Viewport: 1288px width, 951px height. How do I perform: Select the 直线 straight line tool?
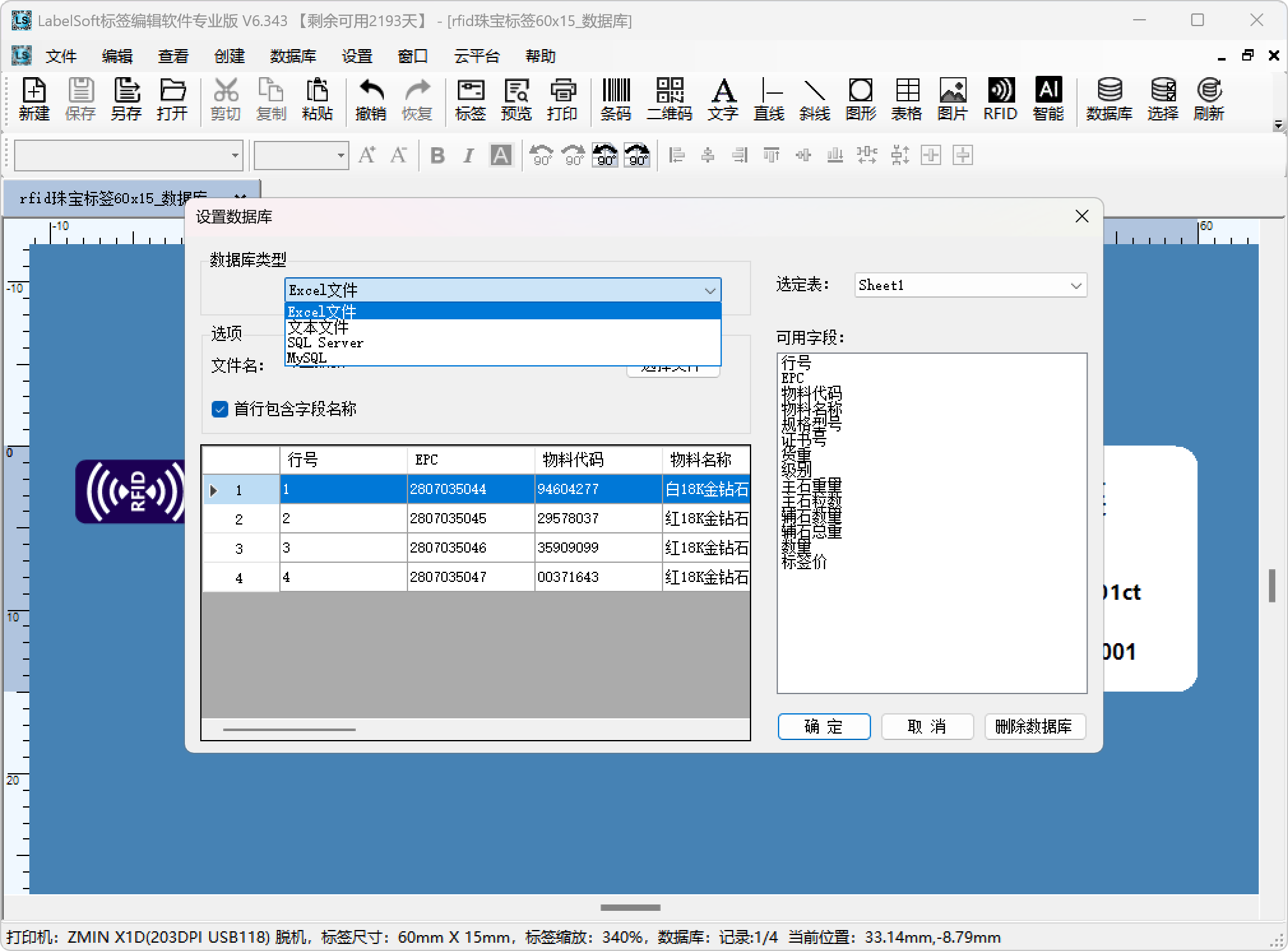(769, 99)
